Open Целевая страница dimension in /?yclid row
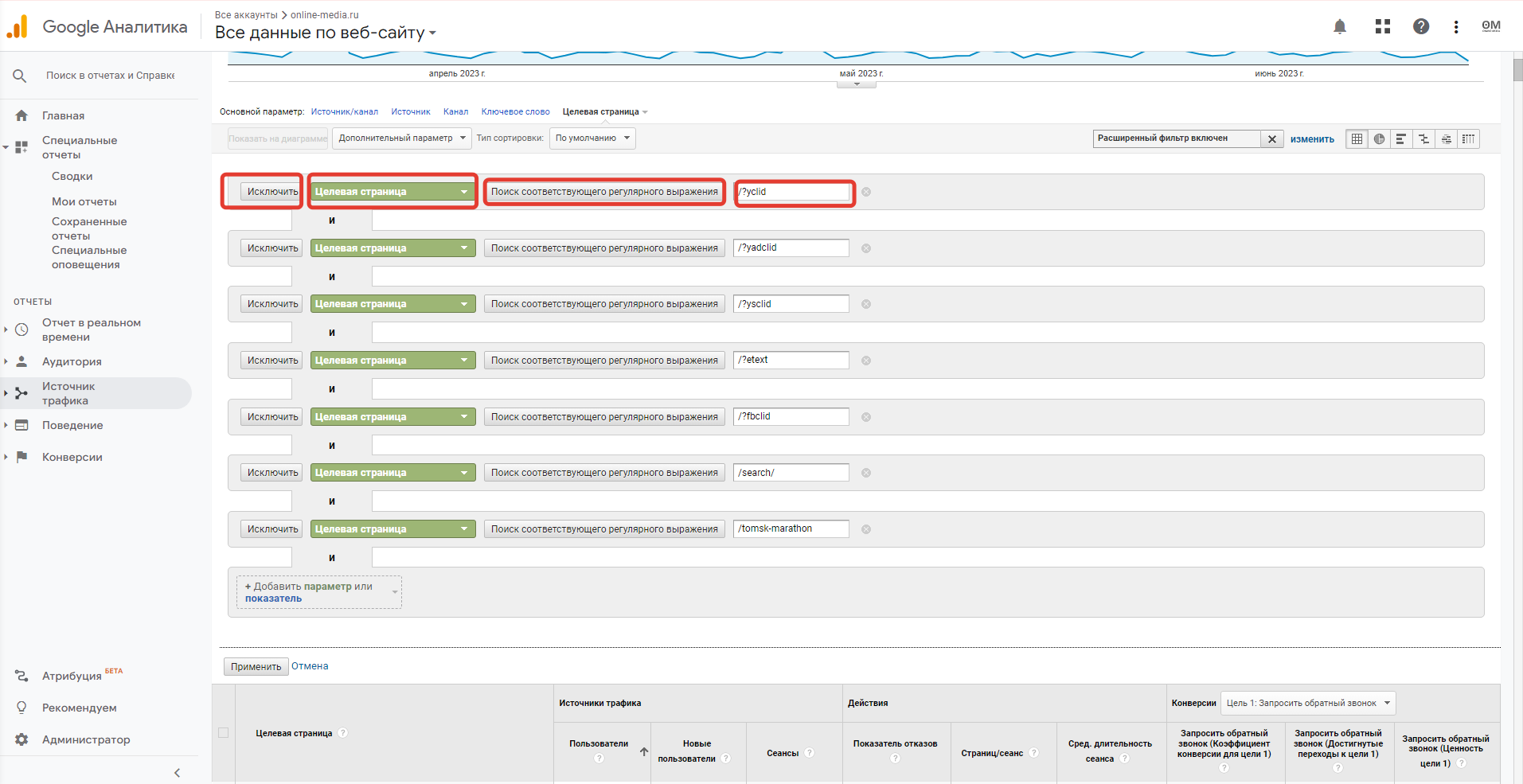The height and width of the screenshot is (784, 1523). (x=392, y=192)
